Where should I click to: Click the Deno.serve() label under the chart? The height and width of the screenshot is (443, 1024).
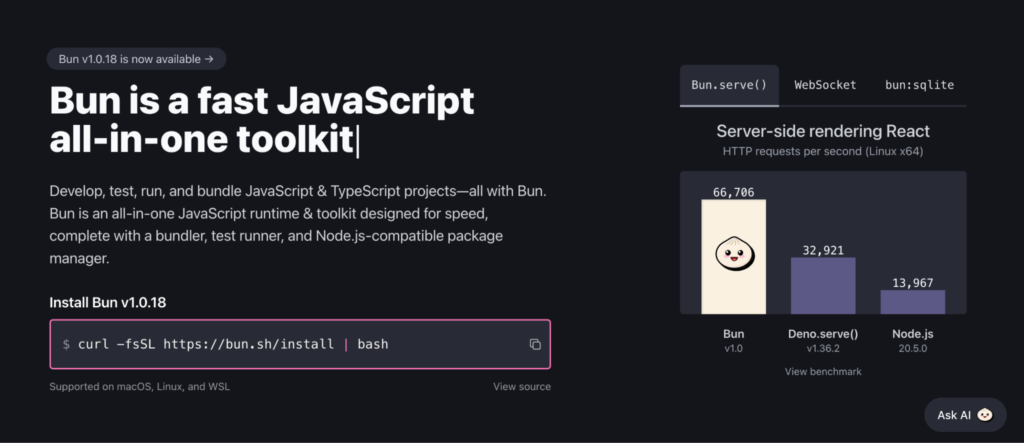(823, 333)
